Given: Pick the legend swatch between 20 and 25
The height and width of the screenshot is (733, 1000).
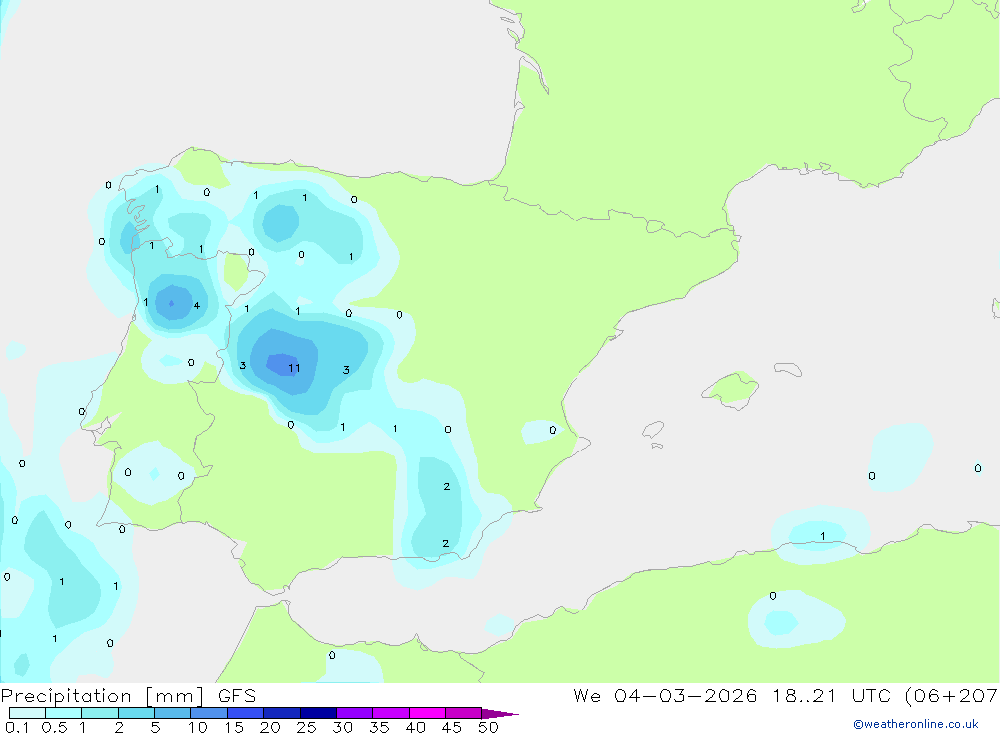Looking at the screenshot, I should 282,713.
